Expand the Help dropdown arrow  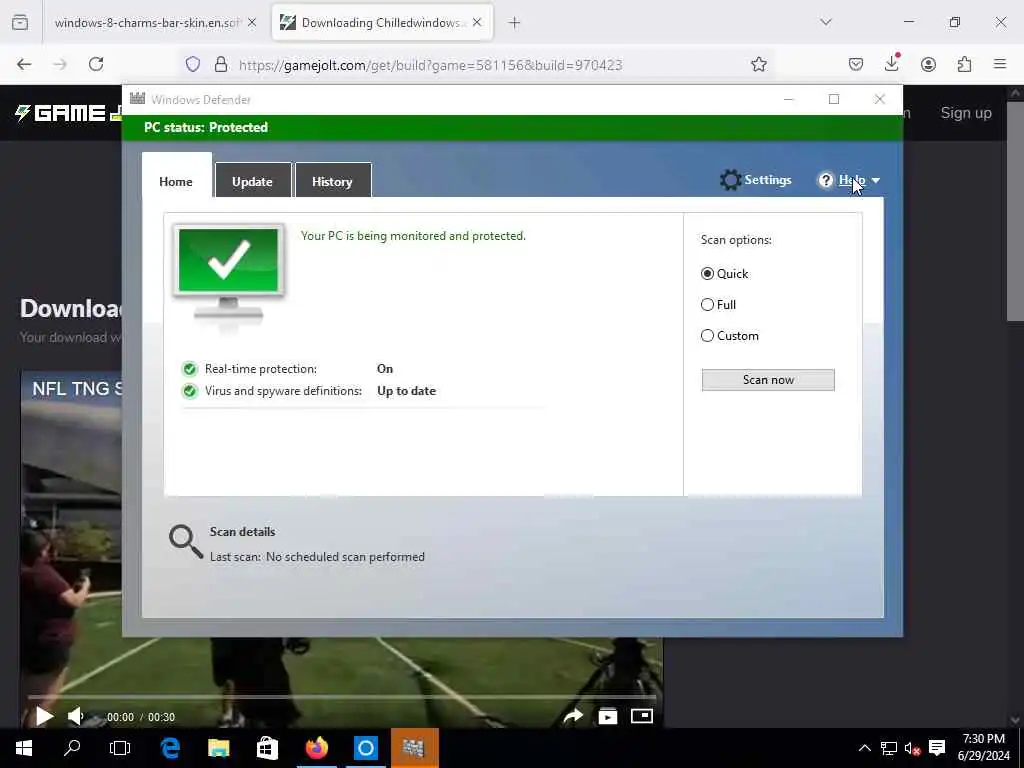point(876,180)
